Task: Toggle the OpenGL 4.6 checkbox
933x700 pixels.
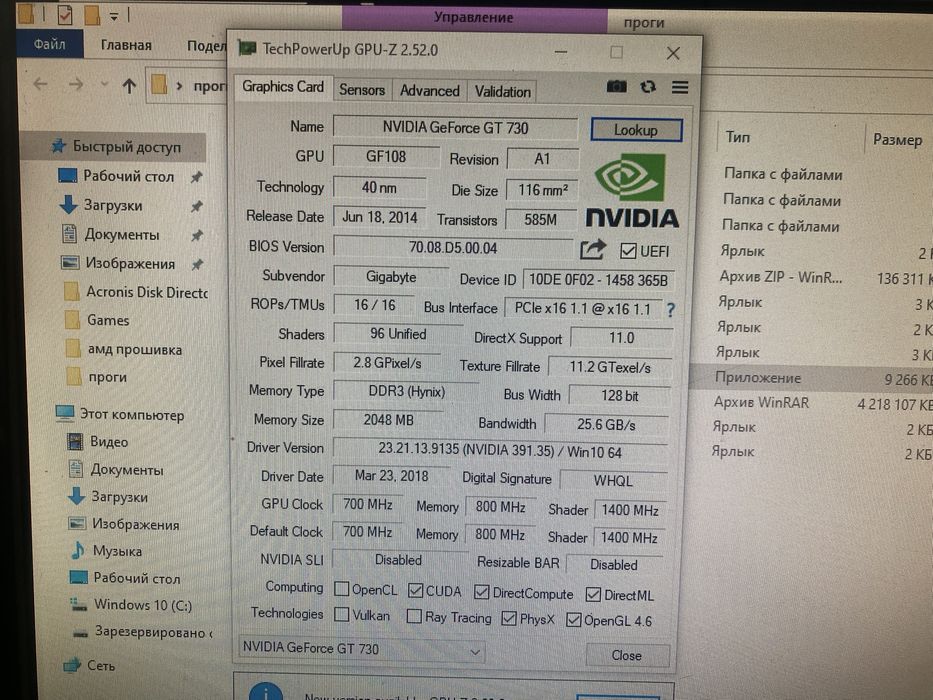Action: tap(574, 620)
